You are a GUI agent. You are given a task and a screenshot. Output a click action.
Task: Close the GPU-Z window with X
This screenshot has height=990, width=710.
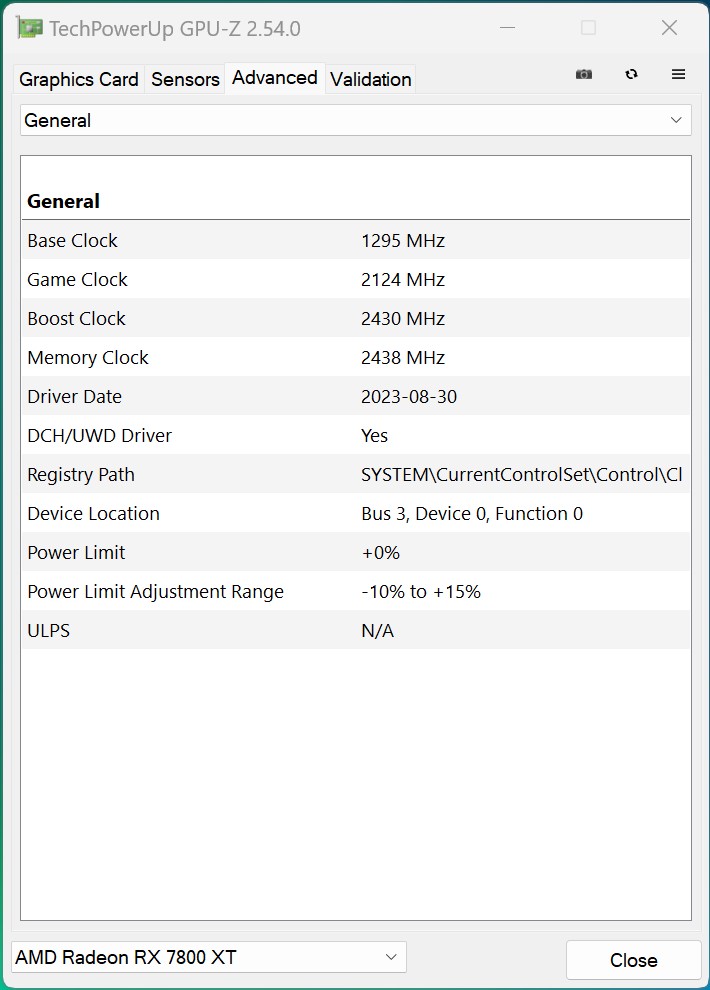pos(669,28)
